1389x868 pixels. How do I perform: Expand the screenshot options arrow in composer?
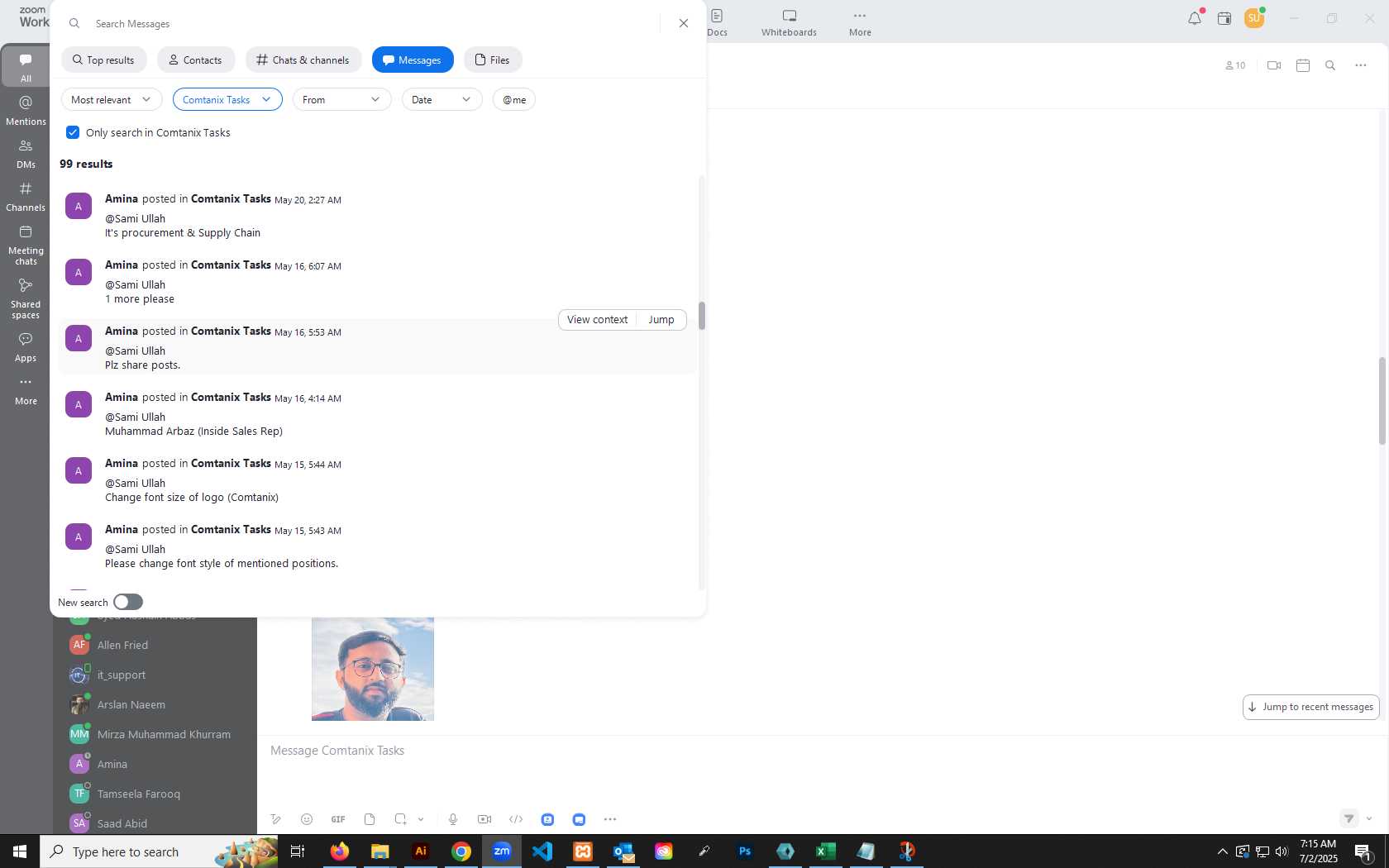421,819
